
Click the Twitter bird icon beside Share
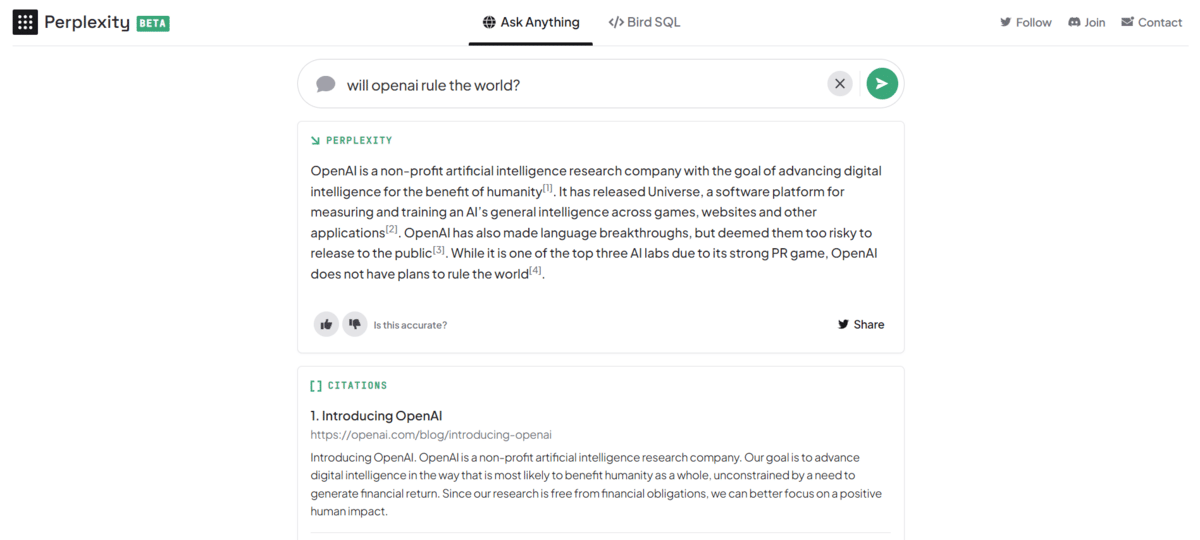pyautogui.click(x=843, y=324)
